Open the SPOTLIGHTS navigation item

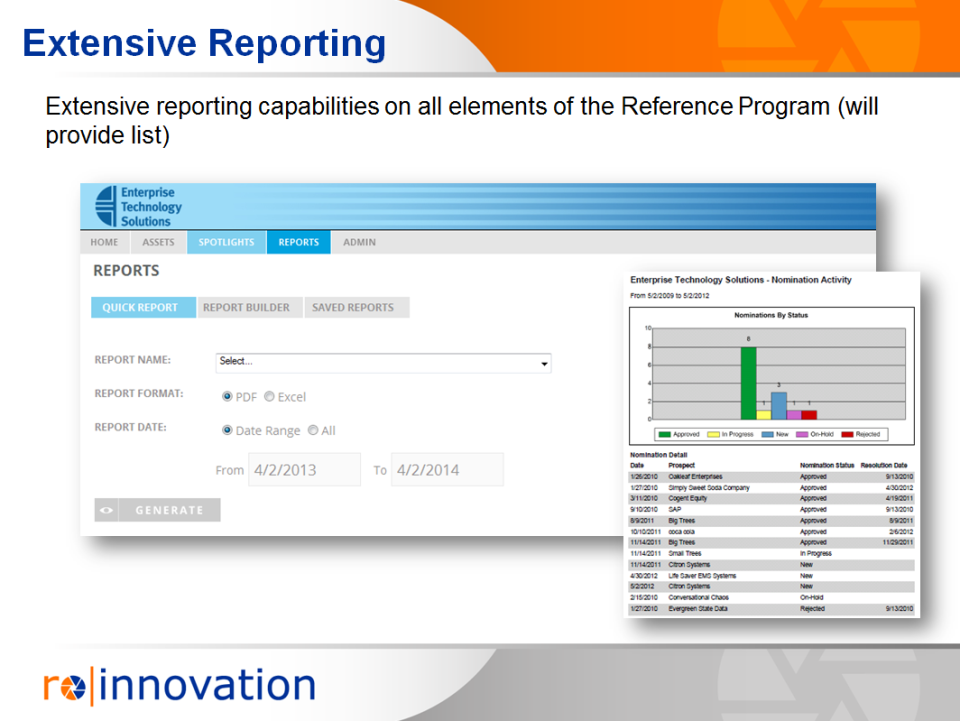(x=226, y=242)
